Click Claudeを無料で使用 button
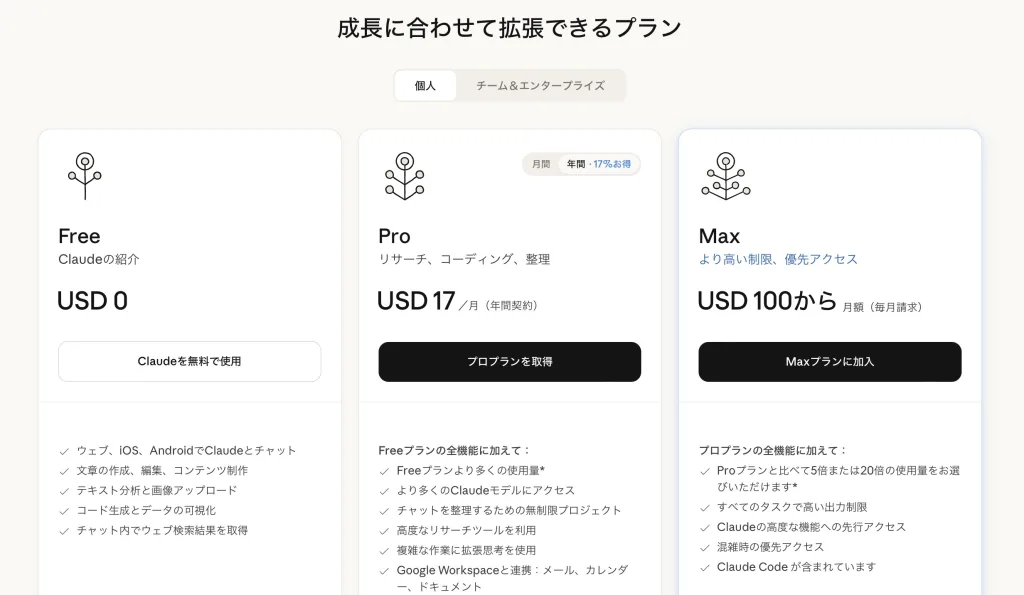 click(189, 361)
